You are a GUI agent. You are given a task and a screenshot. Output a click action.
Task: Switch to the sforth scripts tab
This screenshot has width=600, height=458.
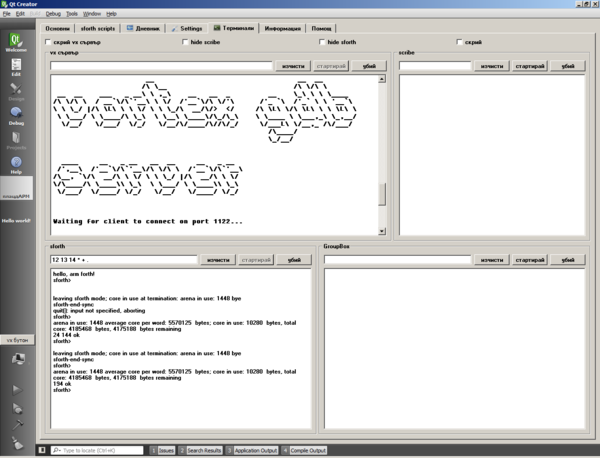pyautogui.click(x=98, y=28)
